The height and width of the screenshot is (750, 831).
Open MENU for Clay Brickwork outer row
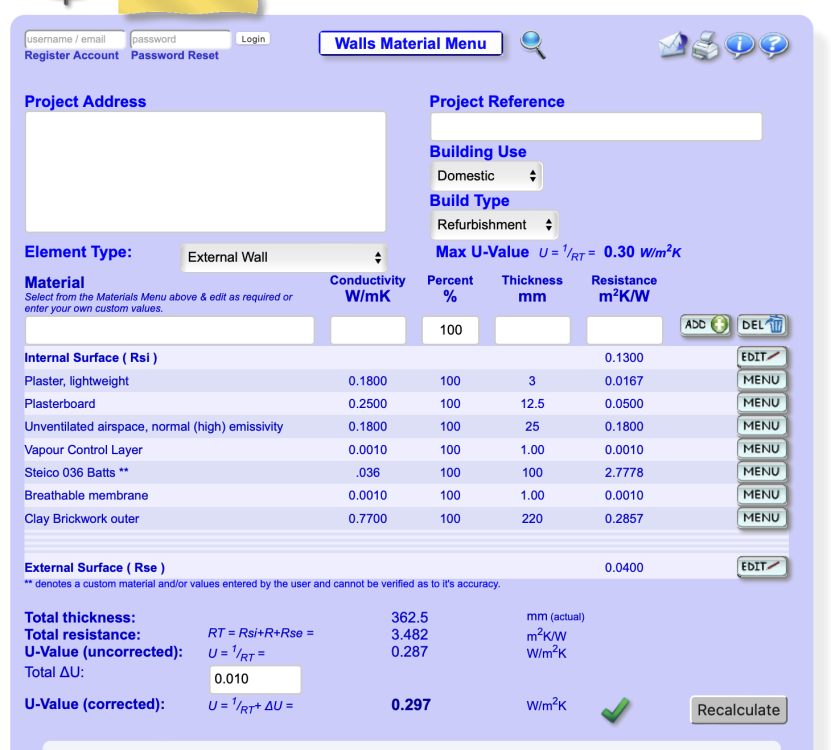click(x=762, y=518)
